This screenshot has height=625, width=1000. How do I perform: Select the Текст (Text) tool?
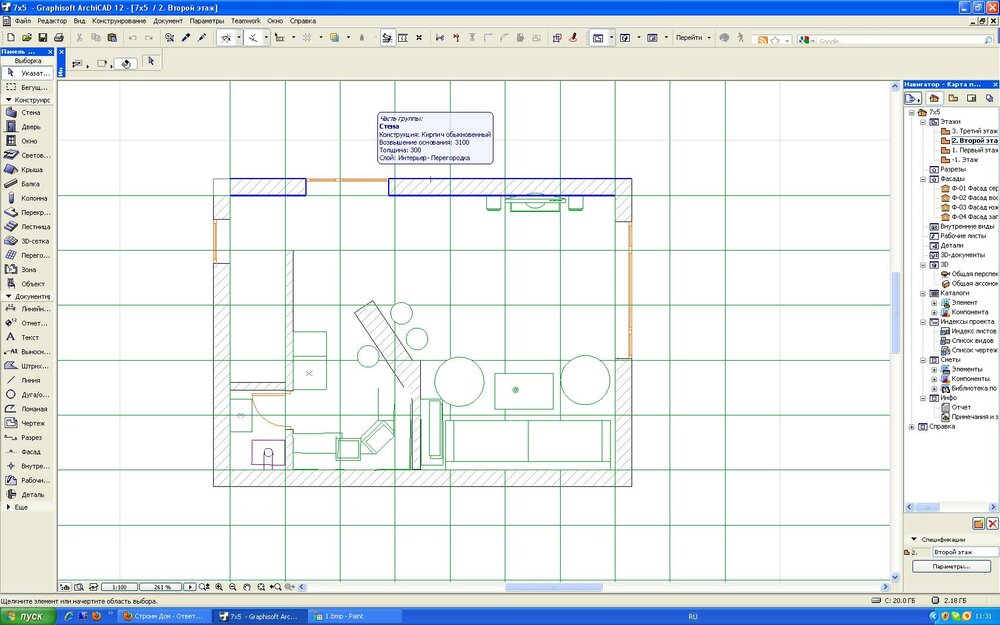[28, 337]
